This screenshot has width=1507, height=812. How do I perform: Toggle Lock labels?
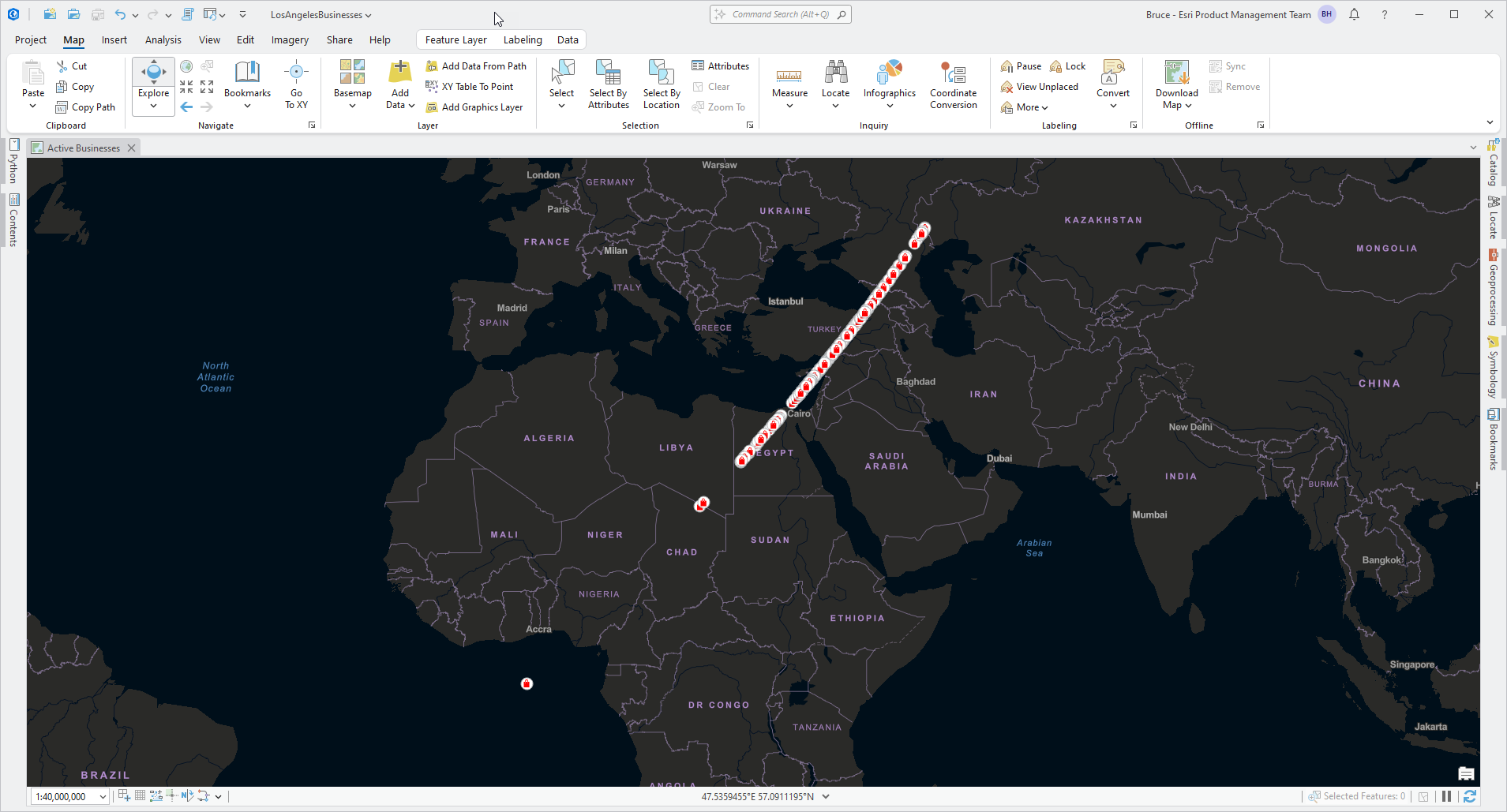click(x=1068, y=65)
